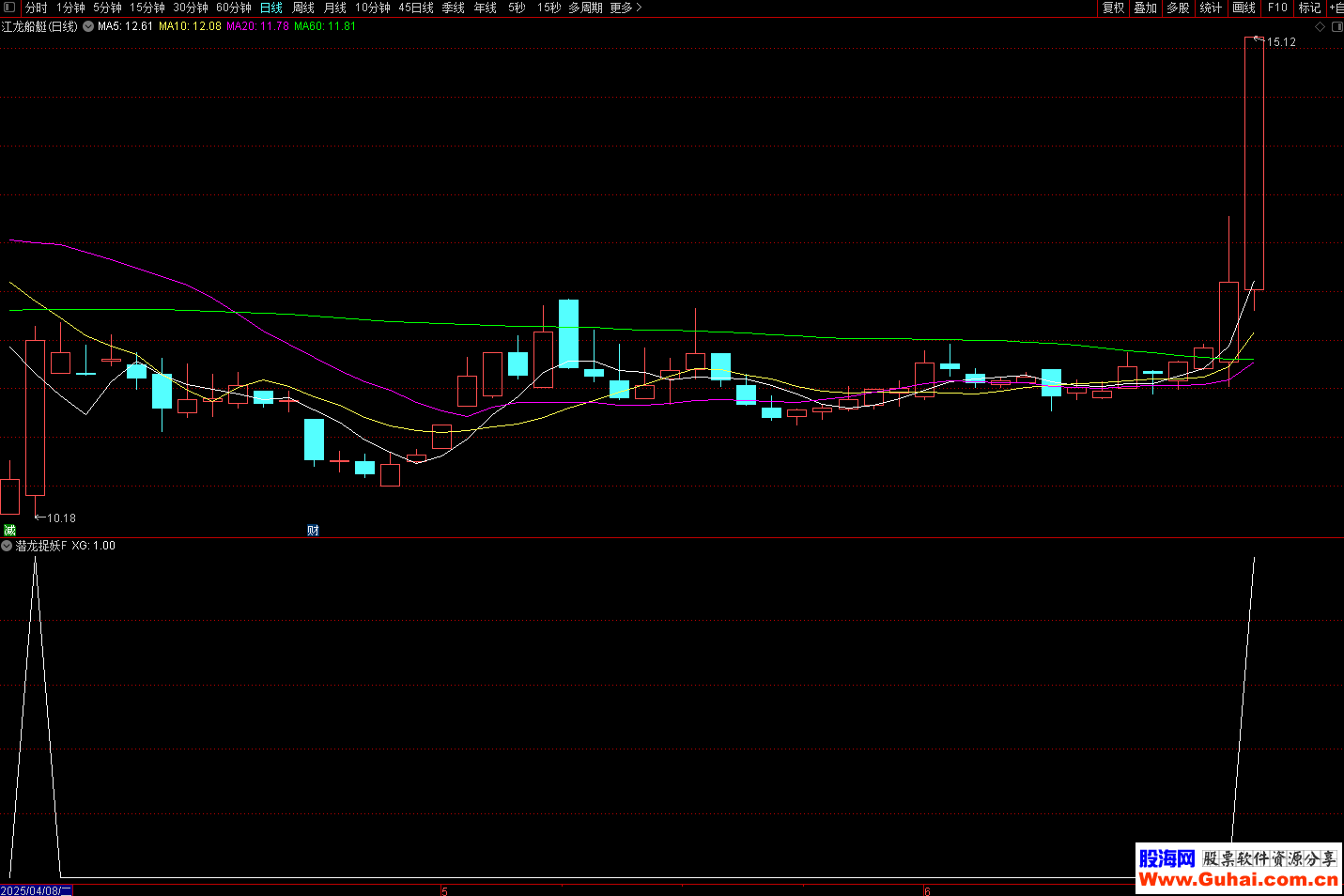
Task: Click the diamond icon at chart top-right
Action: [x=1320, y=27]
